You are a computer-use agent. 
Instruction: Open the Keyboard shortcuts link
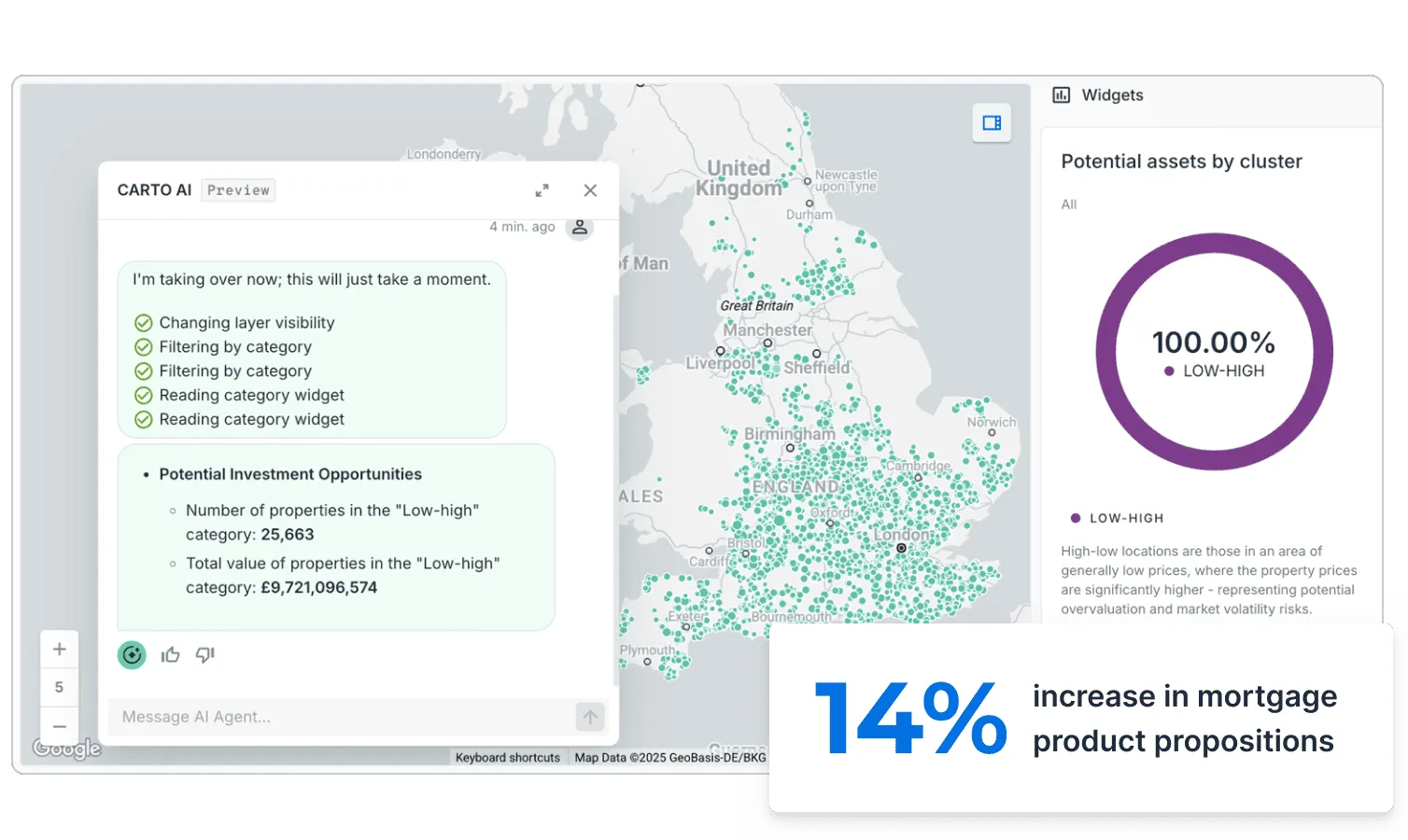pos(507,757)
